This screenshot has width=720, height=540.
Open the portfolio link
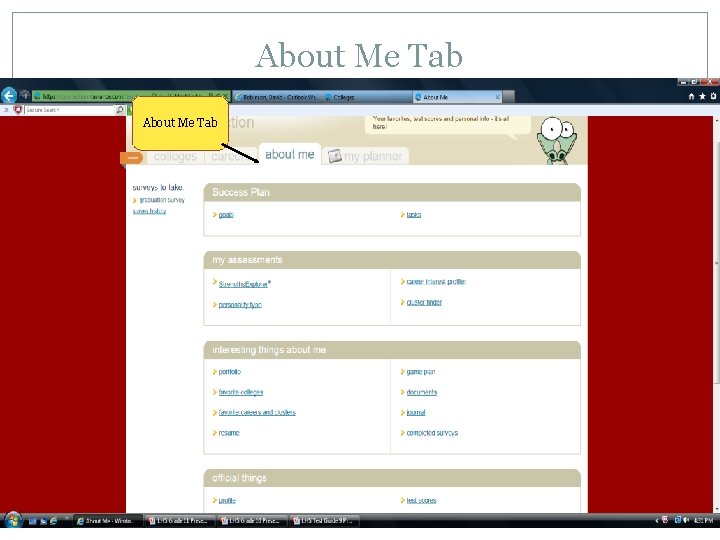(x=230, y=372)
